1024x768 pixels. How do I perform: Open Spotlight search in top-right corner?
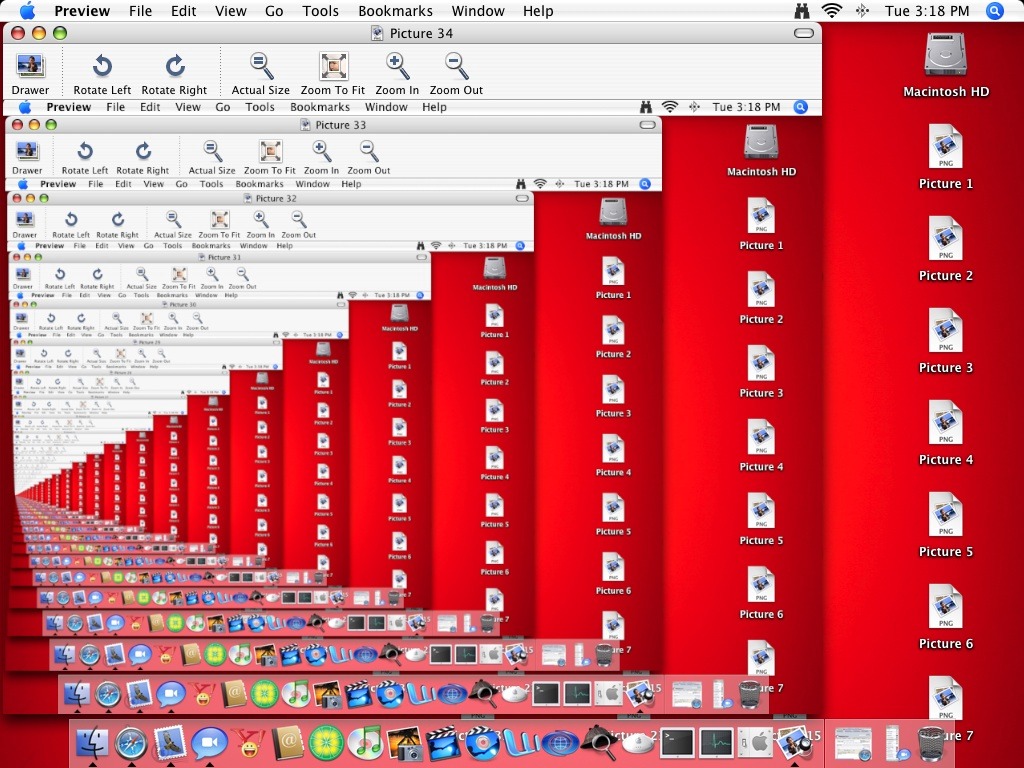(x=994, y=11)
